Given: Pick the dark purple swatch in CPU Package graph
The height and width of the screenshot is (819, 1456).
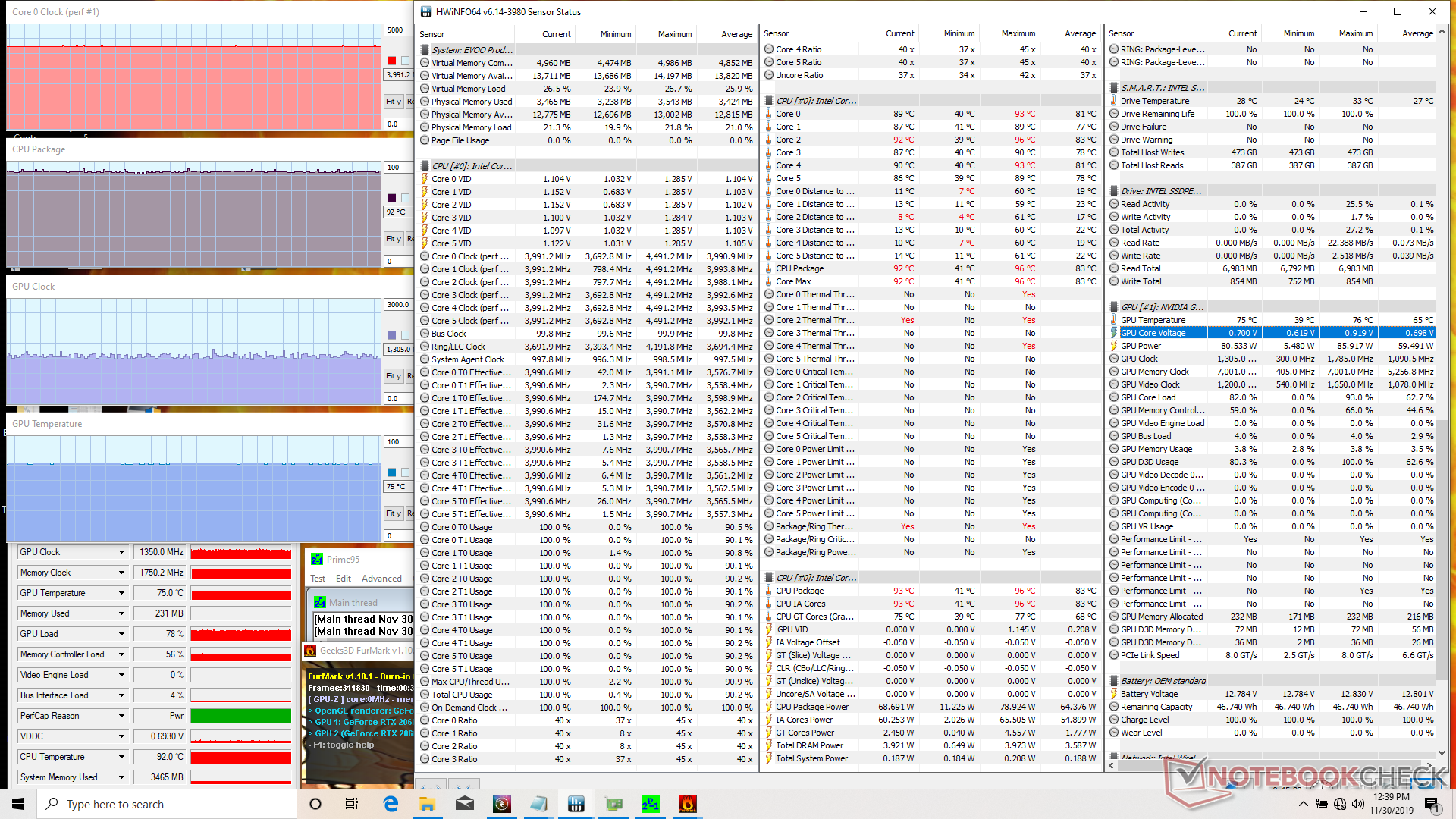Looking at the screenshot, I should (391, 198).
